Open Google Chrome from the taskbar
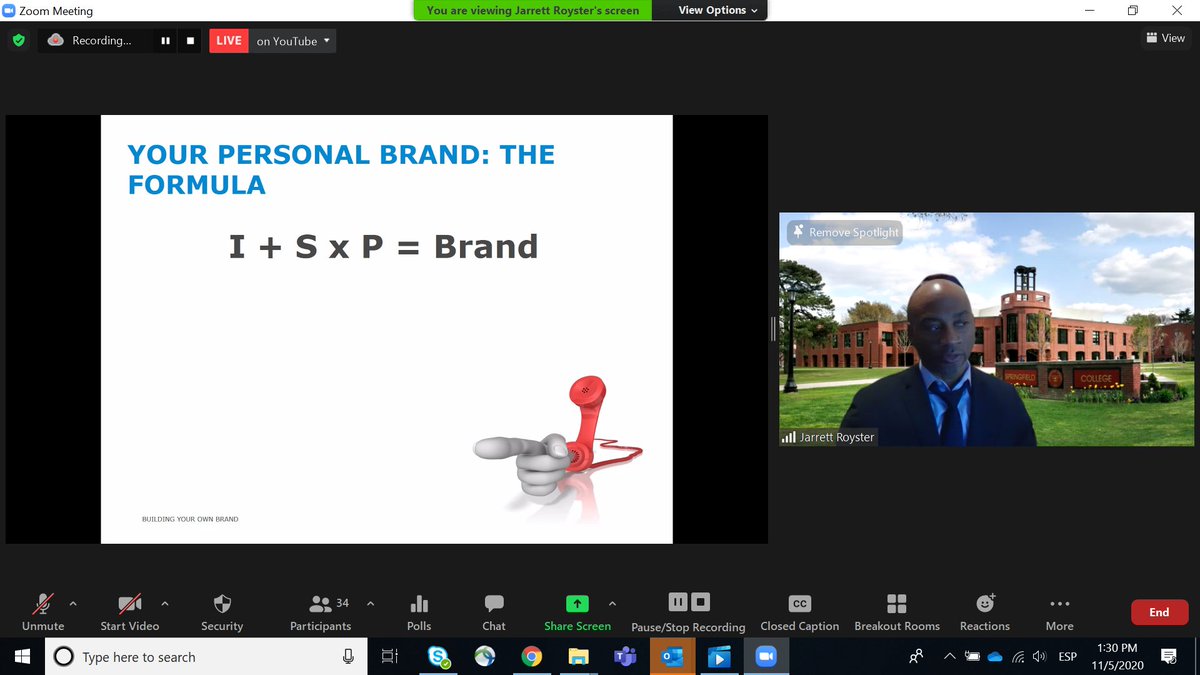The image size is (1200, 675). coord(532,657)
